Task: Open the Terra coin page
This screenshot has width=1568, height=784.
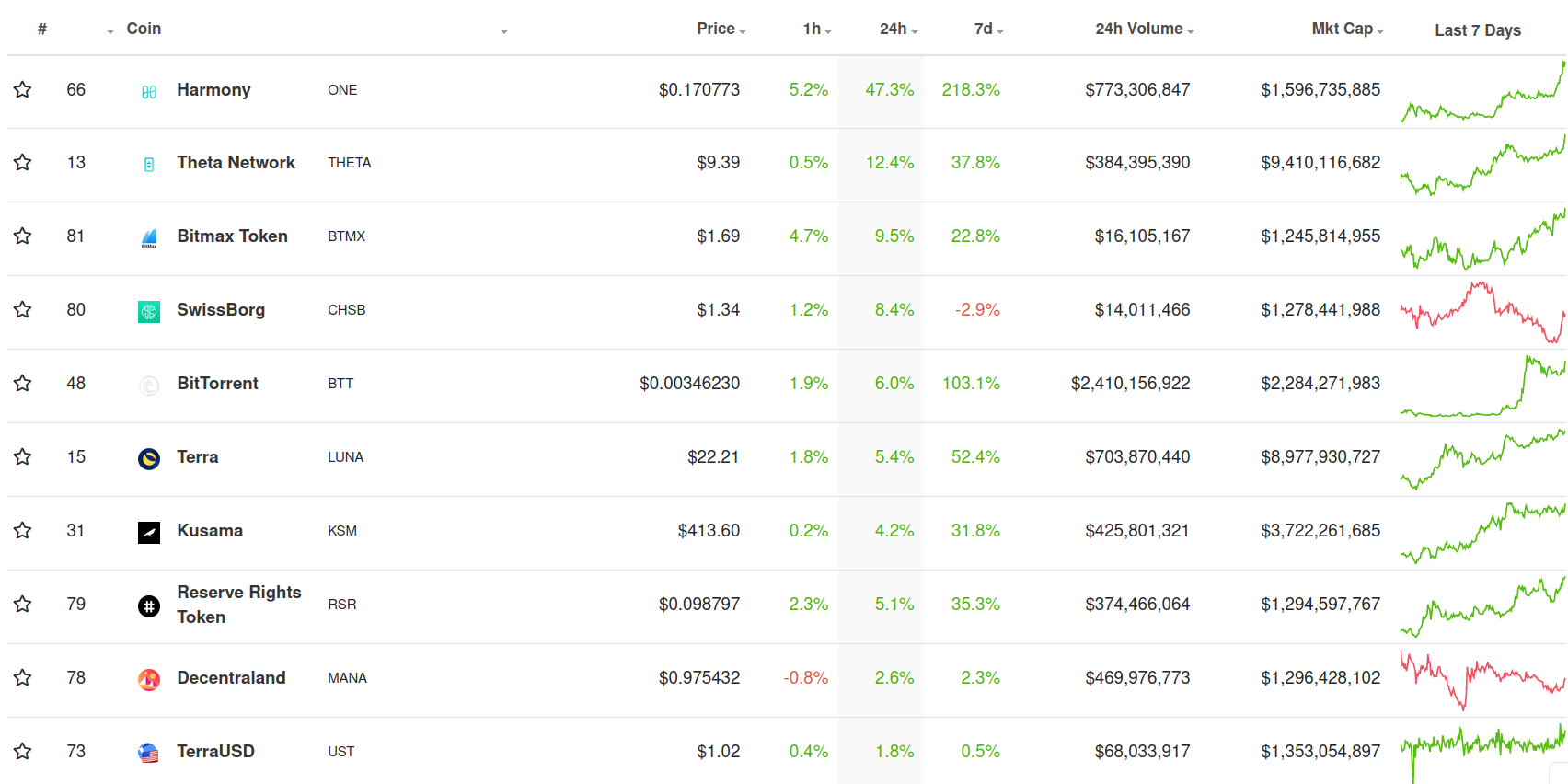Action: (x=198, y=456)
